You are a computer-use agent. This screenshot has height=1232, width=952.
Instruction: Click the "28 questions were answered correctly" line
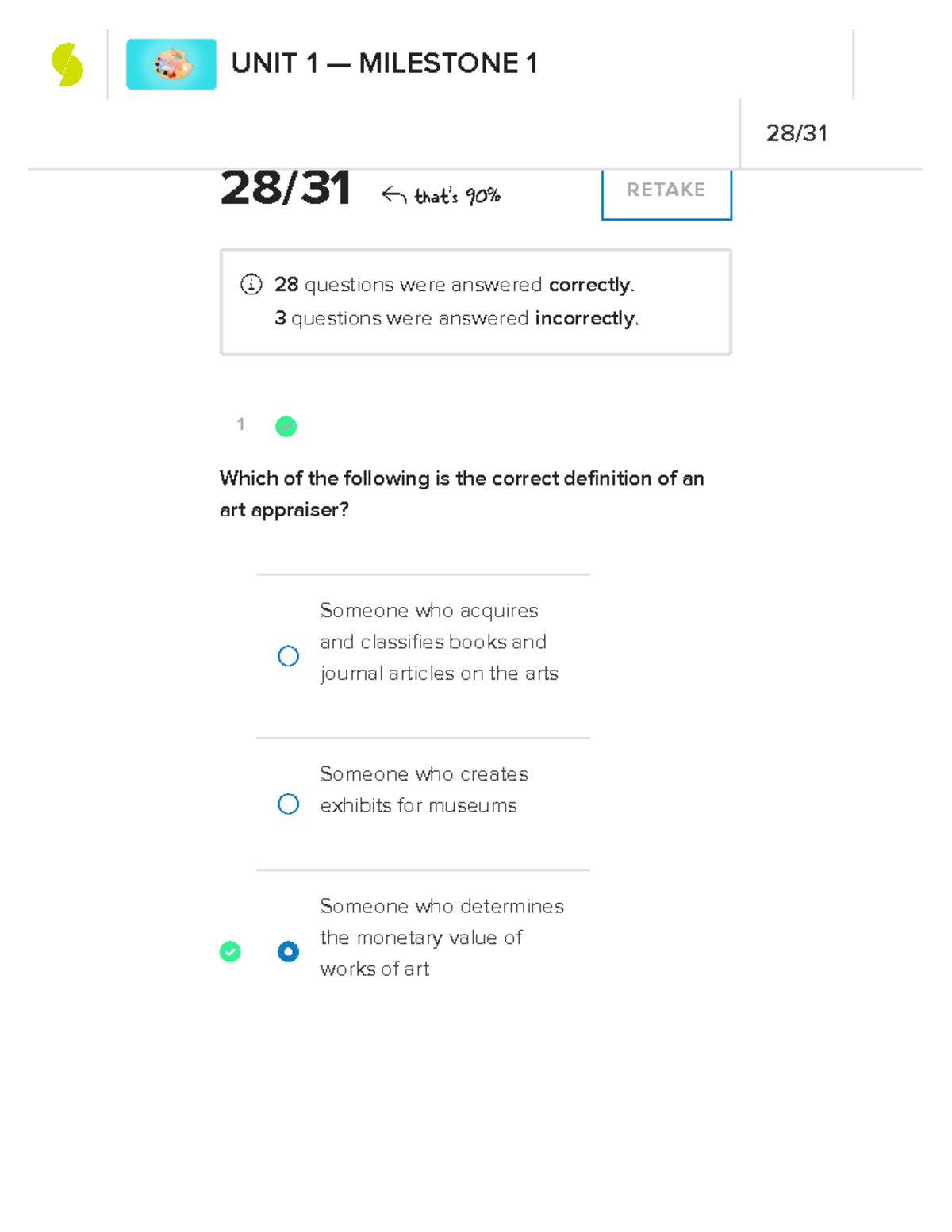tap(454, 285)
